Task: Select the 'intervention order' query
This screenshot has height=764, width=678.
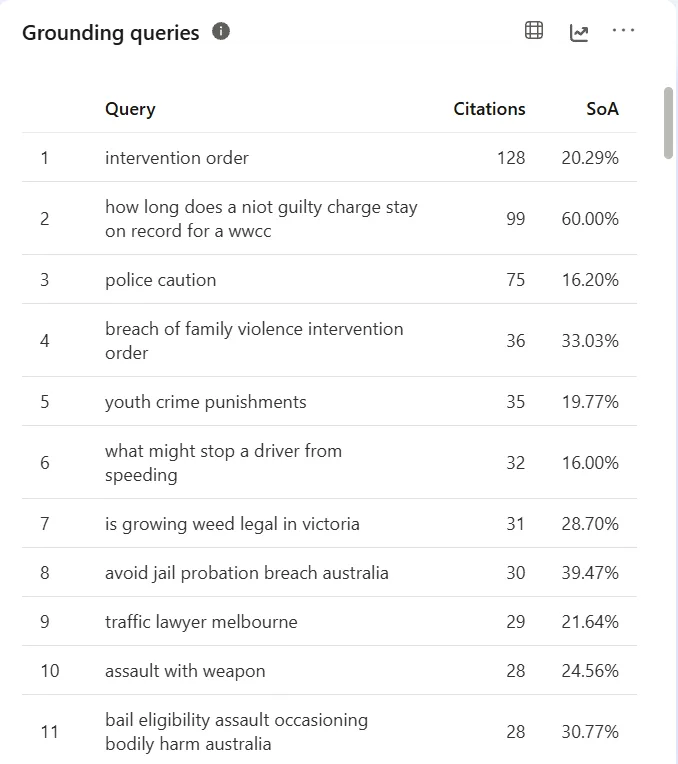Action: 177,158
